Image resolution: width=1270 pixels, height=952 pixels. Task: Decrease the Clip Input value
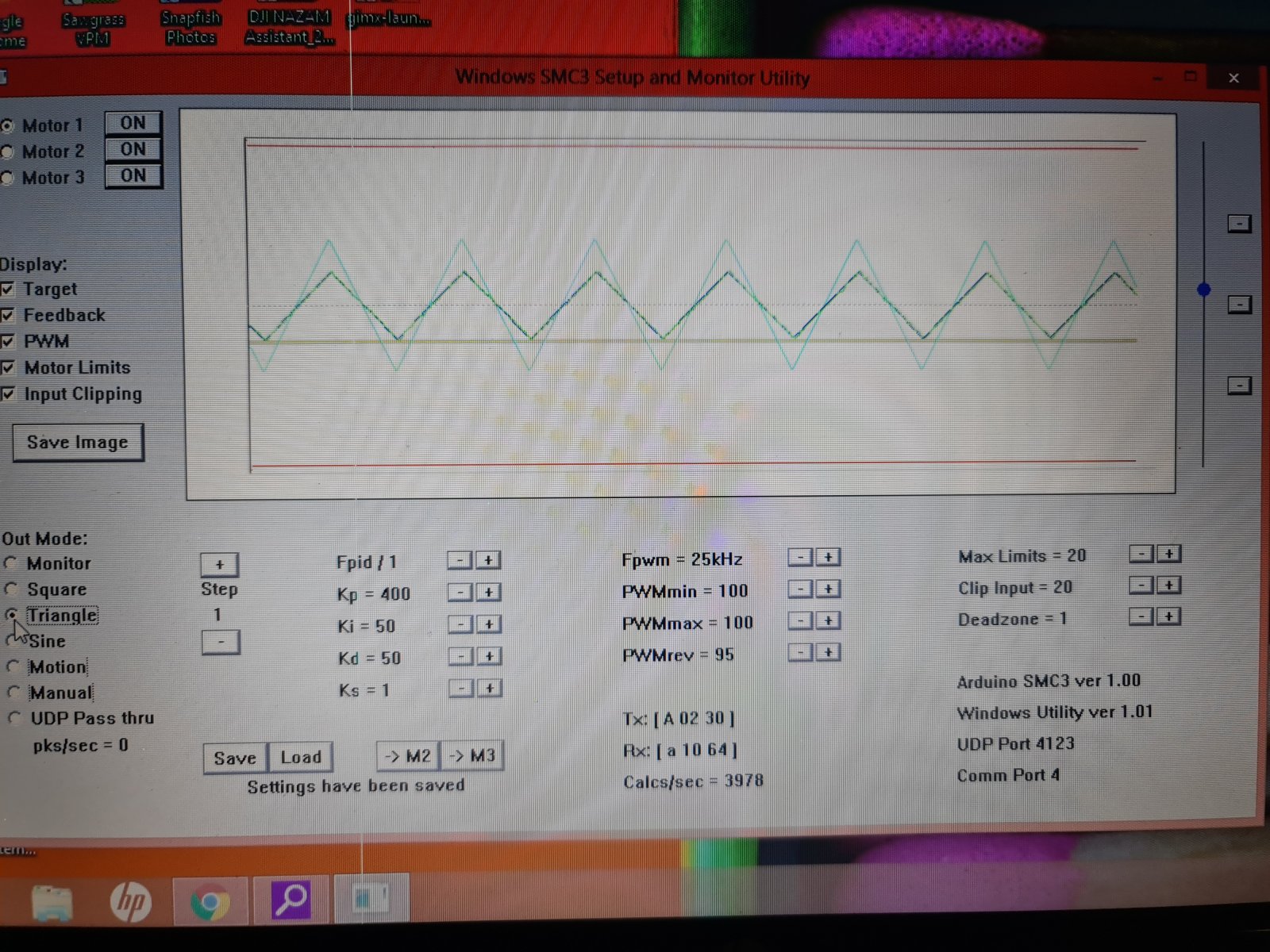click(1141, 585)
